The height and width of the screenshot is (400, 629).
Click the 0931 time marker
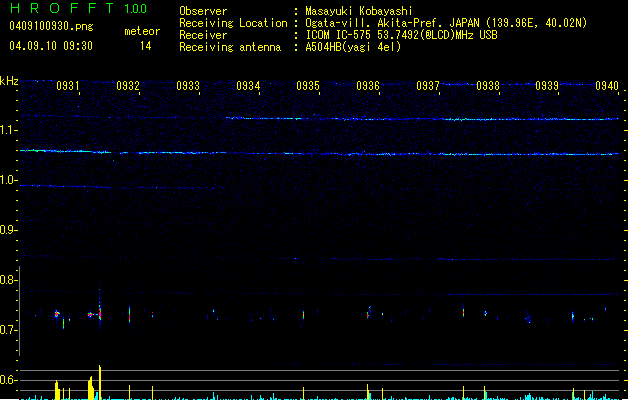tap(68, 86)
